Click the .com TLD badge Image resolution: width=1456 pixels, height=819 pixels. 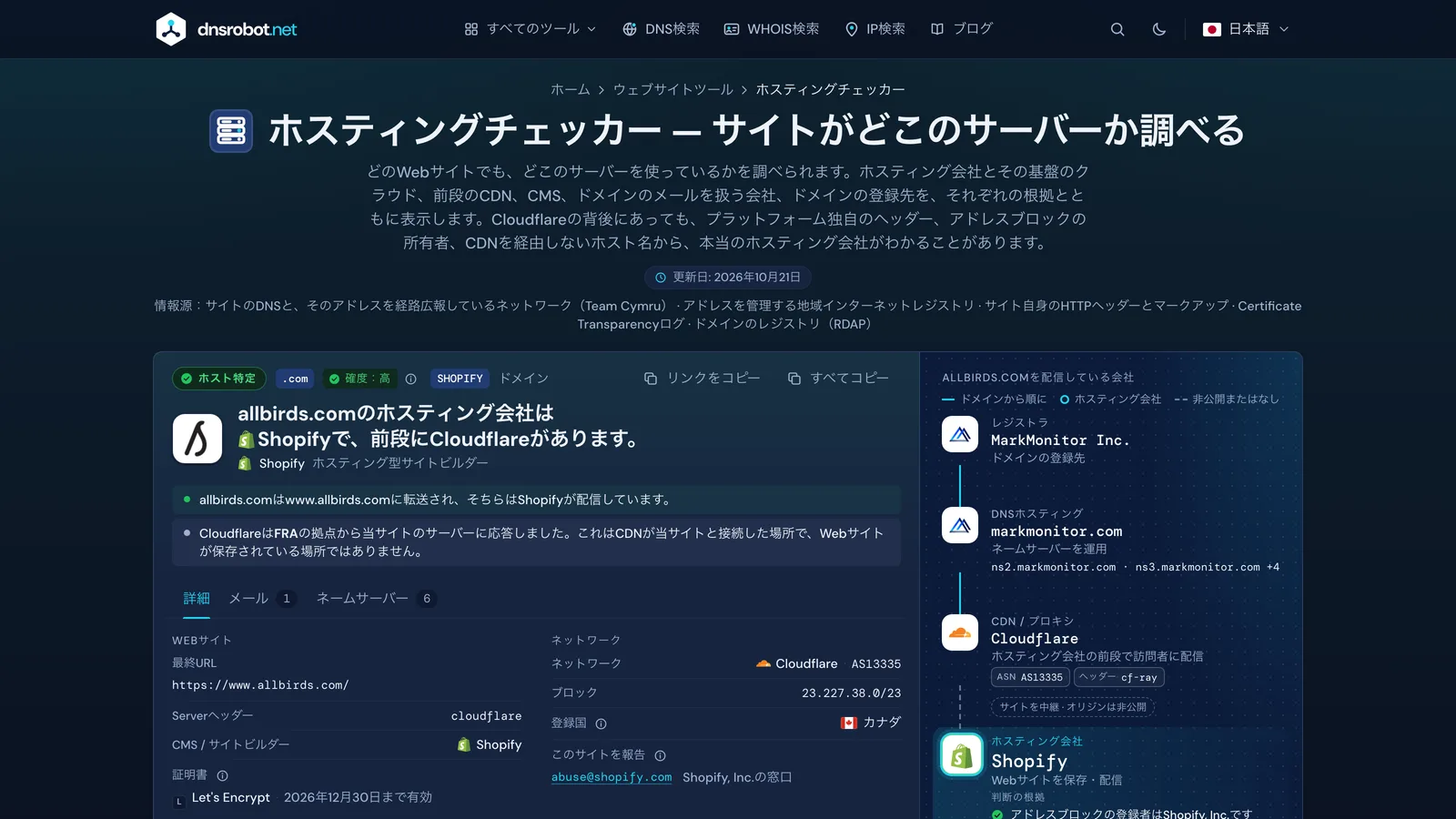point(295,379)
